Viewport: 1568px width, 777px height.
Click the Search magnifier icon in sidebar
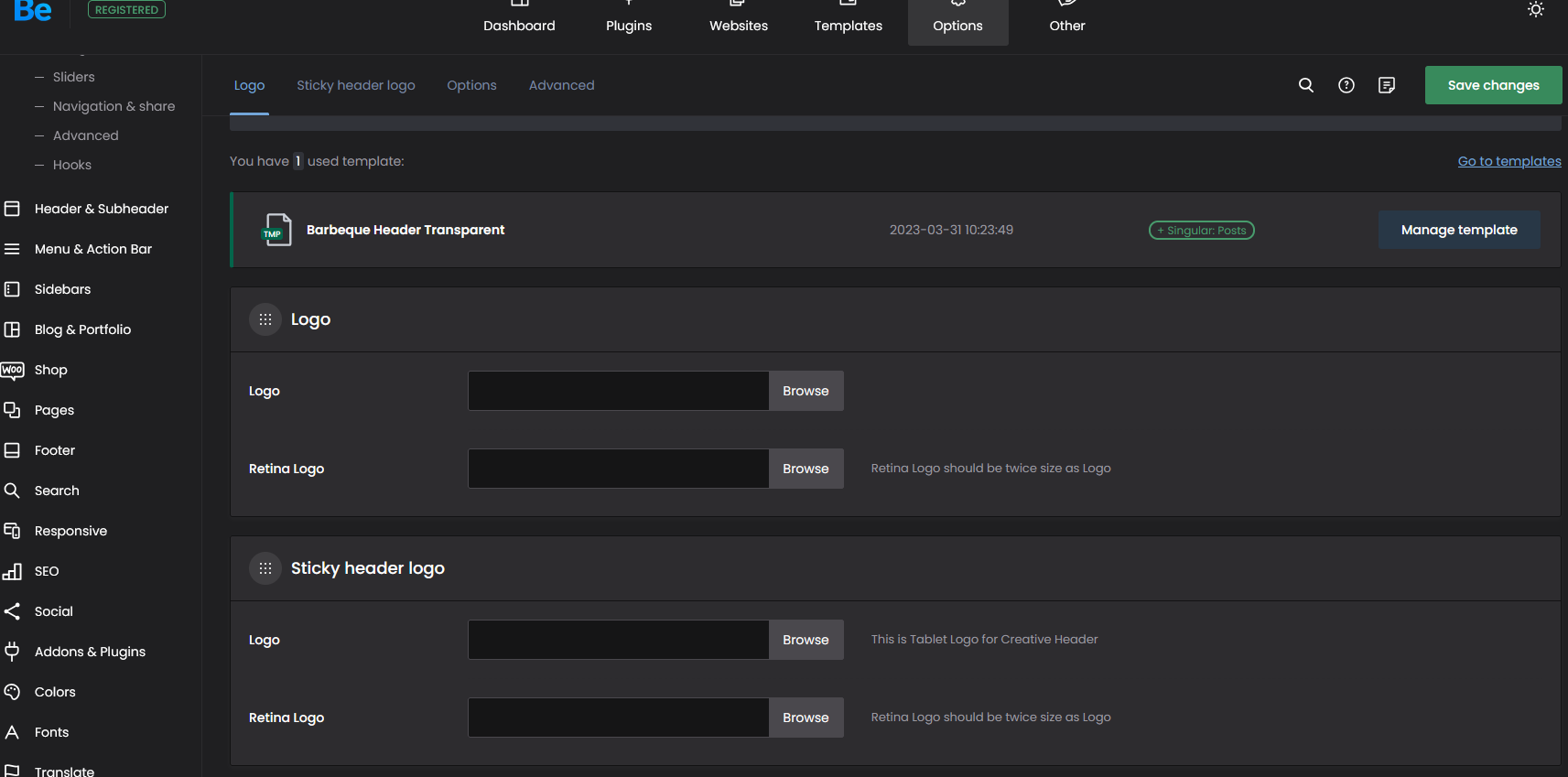pyautogui.click(x=12, y=491)
